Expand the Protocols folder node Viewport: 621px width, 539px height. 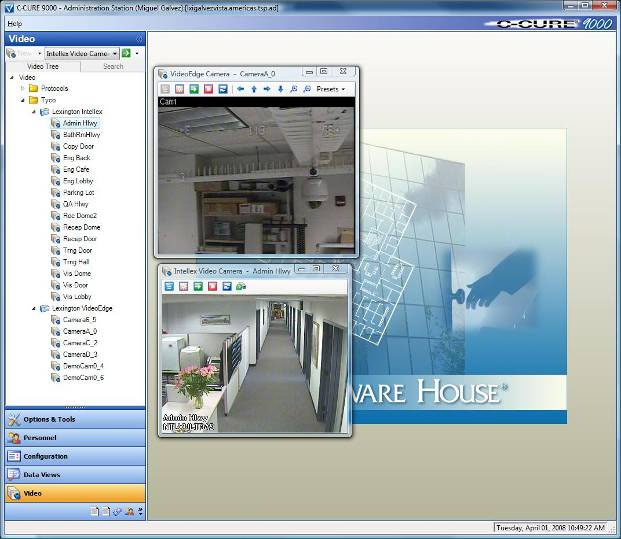23,88
